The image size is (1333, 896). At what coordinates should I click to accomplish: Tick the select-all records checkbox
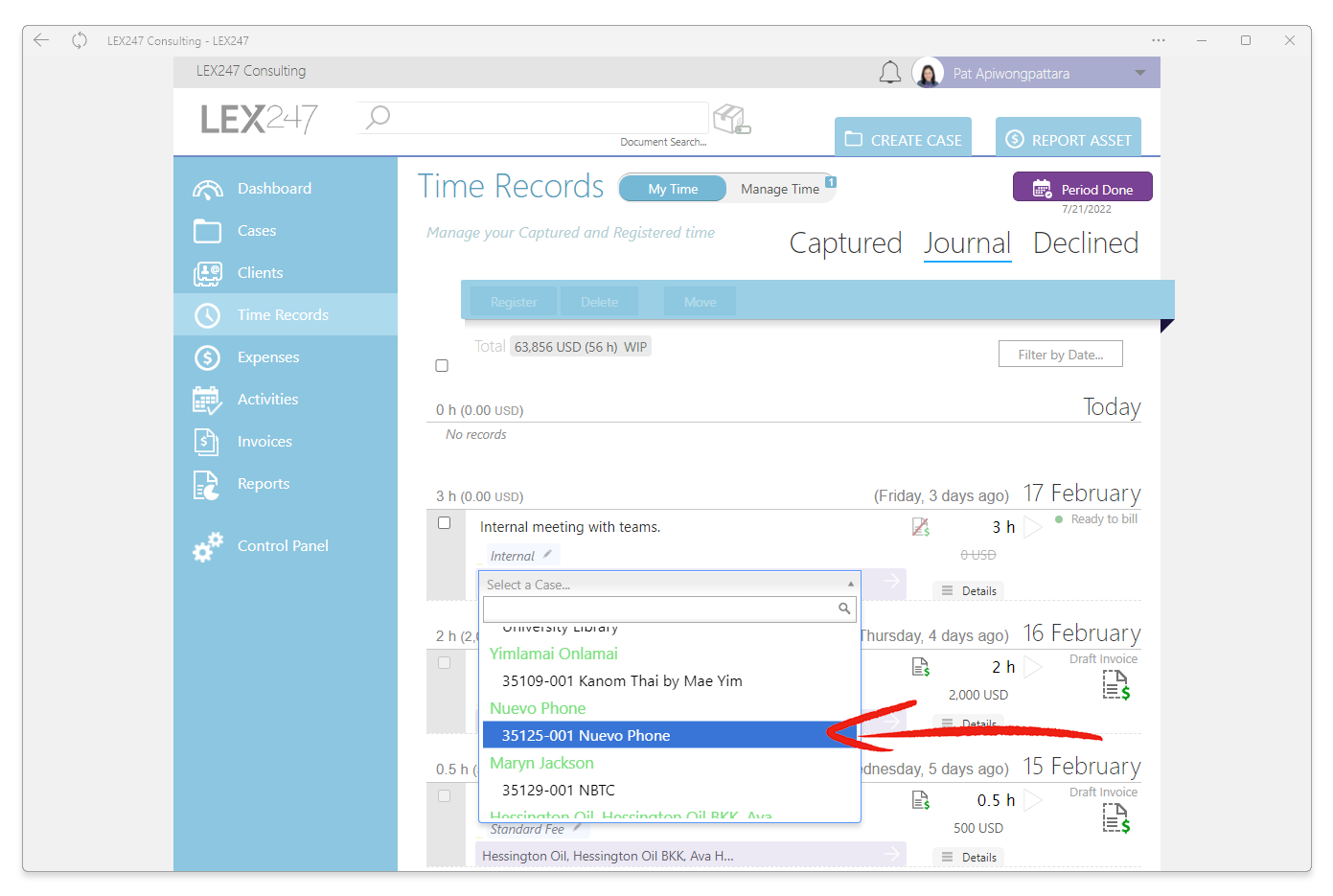point(442,365)
